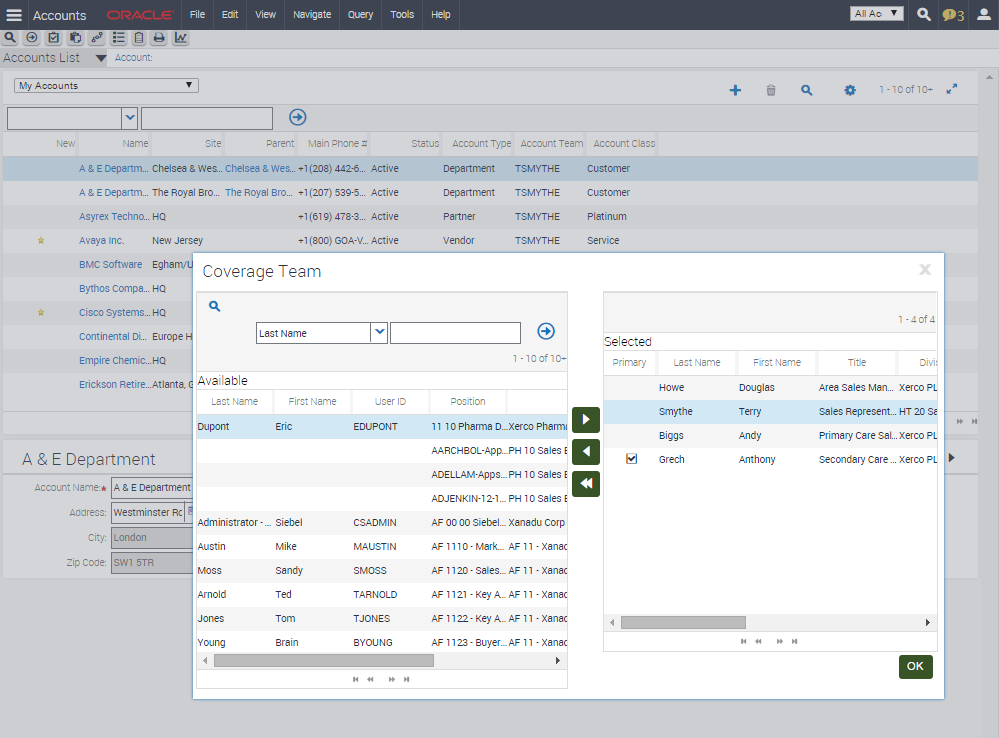
Task: Click the Coverage Team search text field
Action: (455, 333)
